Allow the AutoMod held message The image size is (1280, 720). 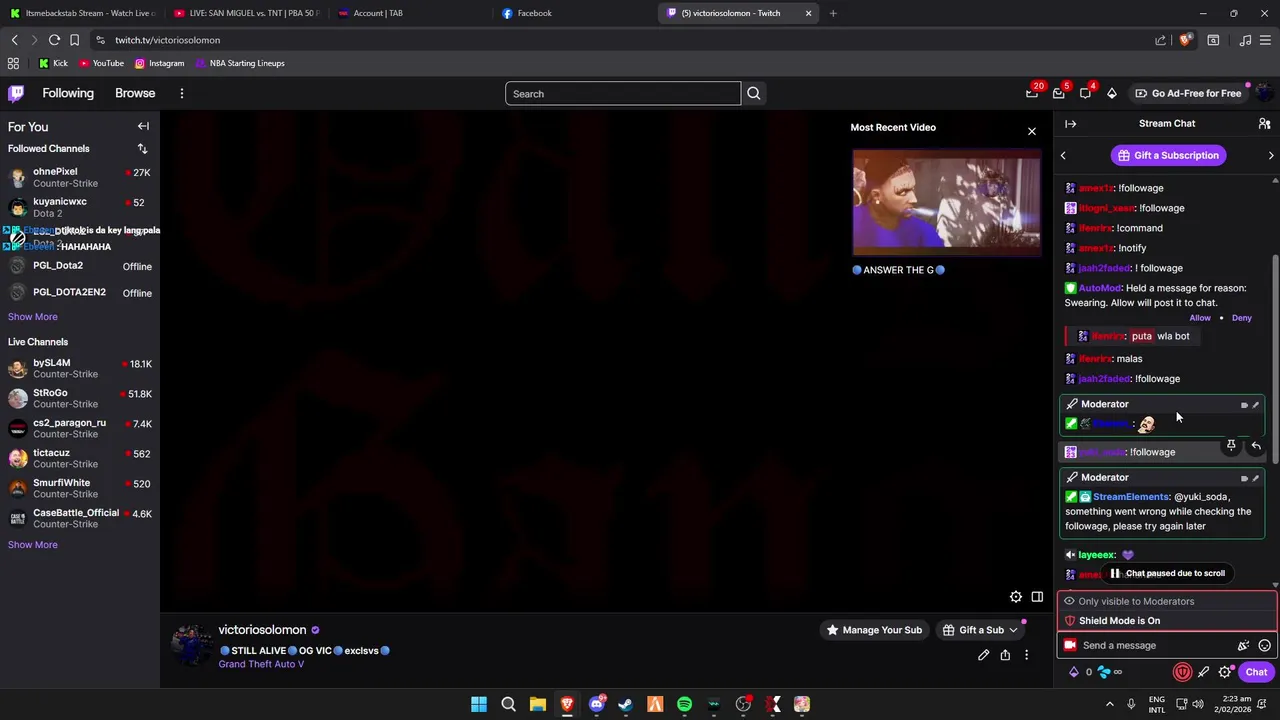pyautogui.click(x=1200, y=318)
